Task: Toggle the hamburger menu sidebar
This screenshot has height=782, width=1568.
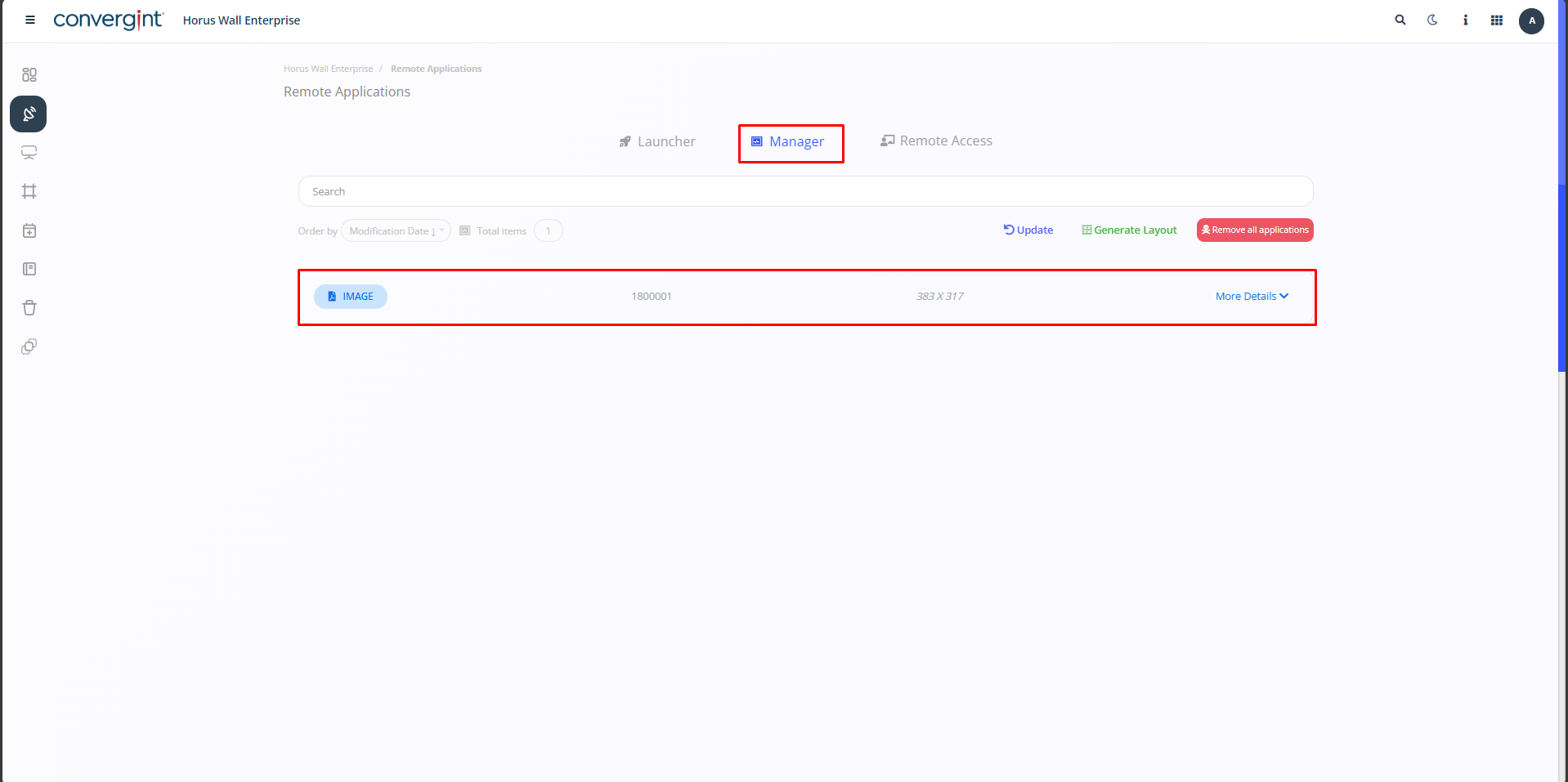Action: point(30,20)
